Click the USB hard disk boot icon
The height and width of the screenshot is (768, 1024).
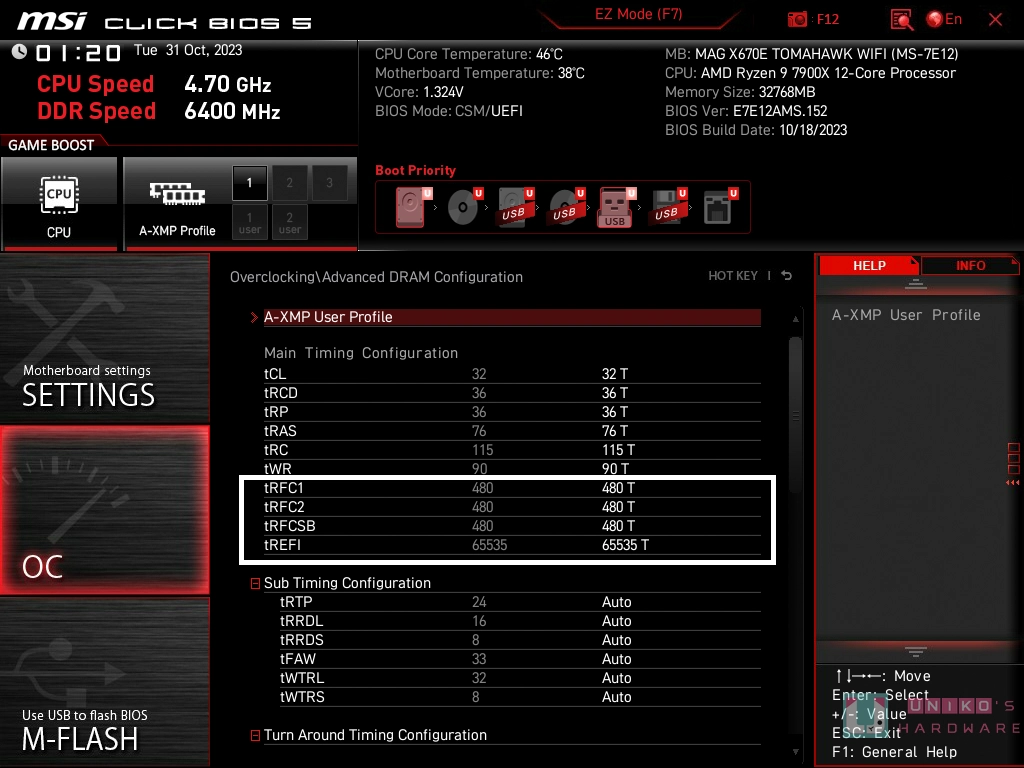click(516, 207)
